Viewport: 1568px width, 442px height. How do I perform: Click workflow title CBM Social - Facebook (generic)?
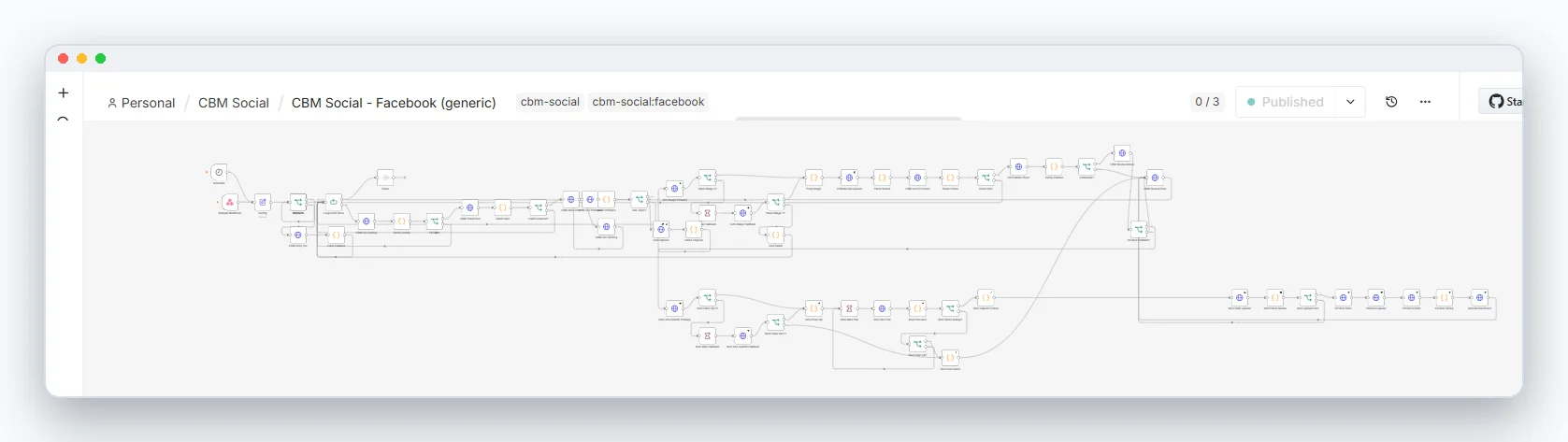click(x=394, y=103)
